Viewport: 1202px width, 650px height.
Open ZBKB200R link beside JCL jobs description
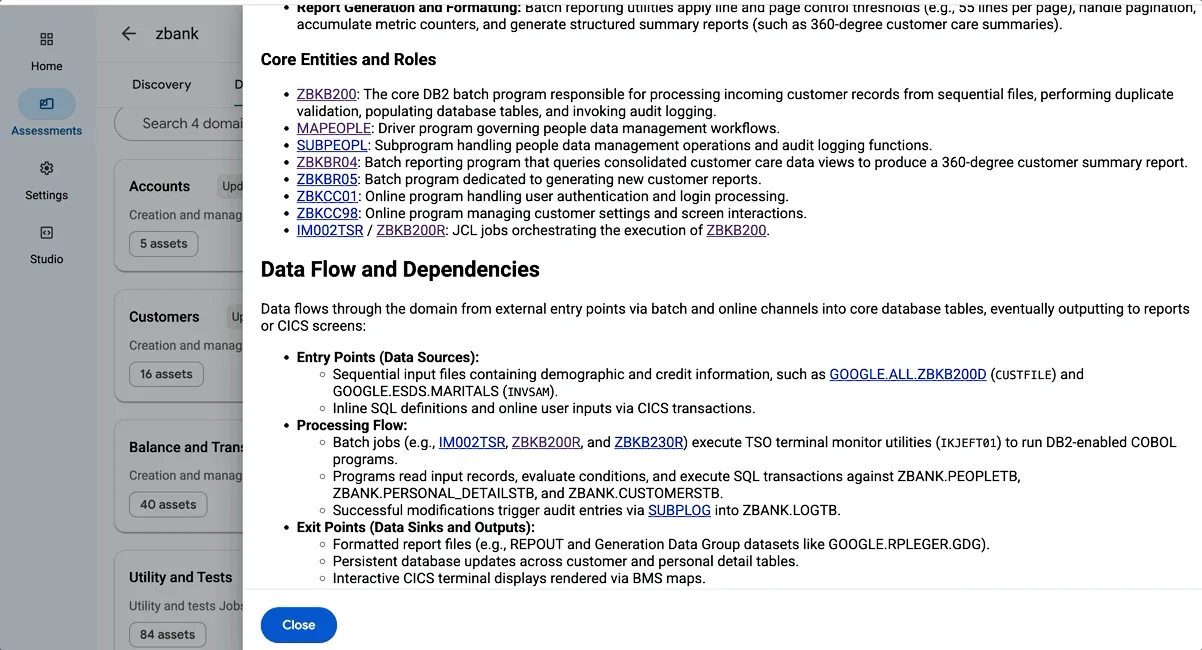pyautogui.click(x=411, y=230)
